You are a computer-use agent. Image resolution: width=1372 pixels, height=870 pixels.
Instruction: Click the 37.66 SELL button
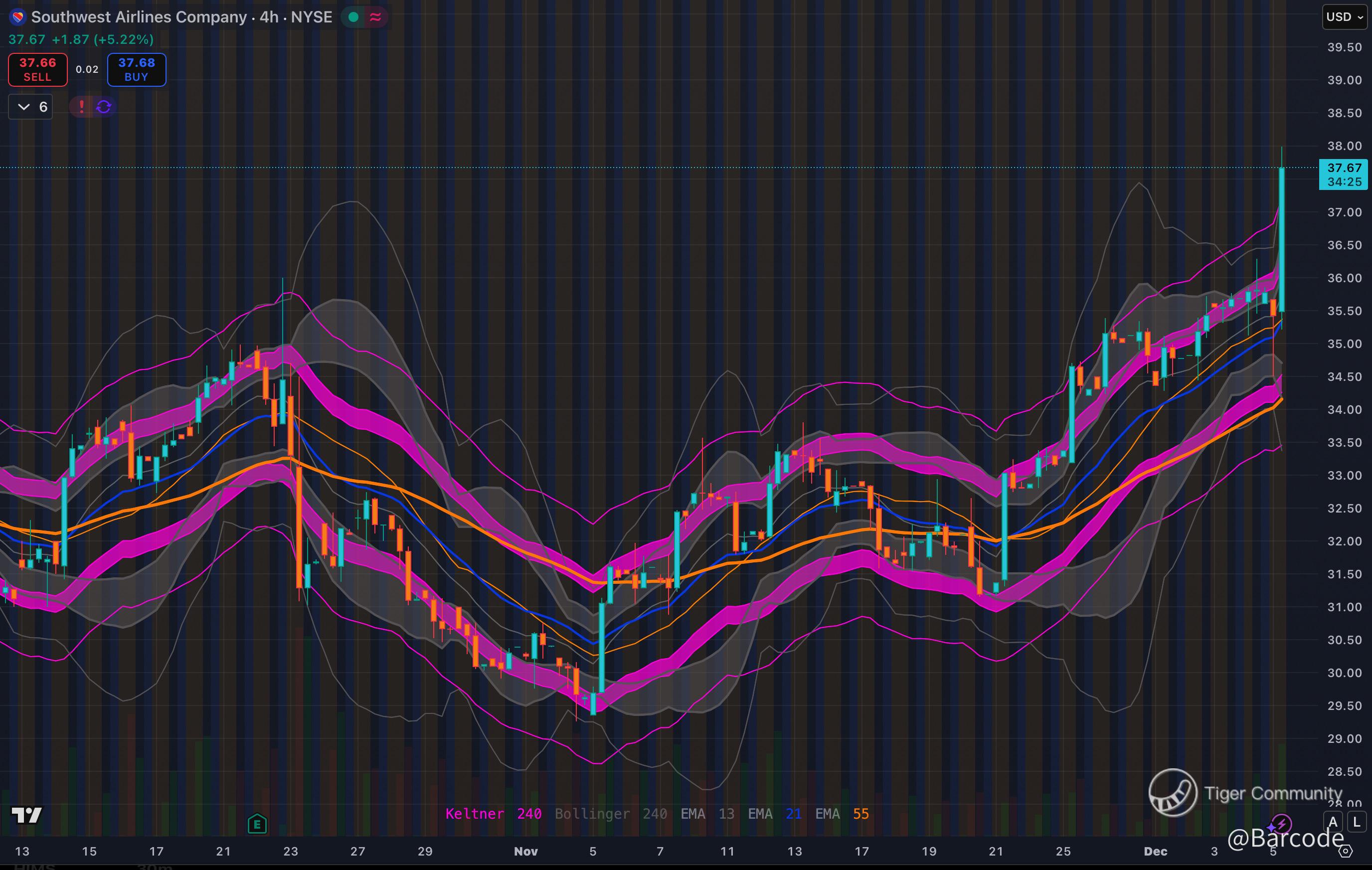tap(37, 69)
